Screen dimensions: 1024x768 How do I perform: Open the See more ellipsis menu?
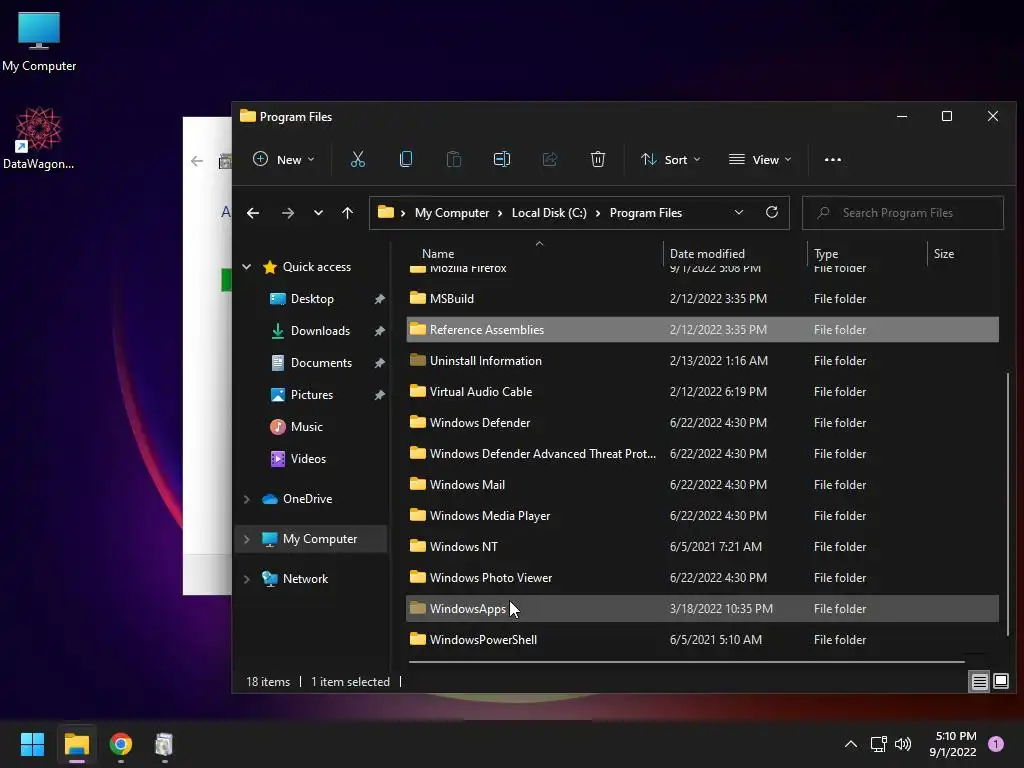tap(833, 159)
